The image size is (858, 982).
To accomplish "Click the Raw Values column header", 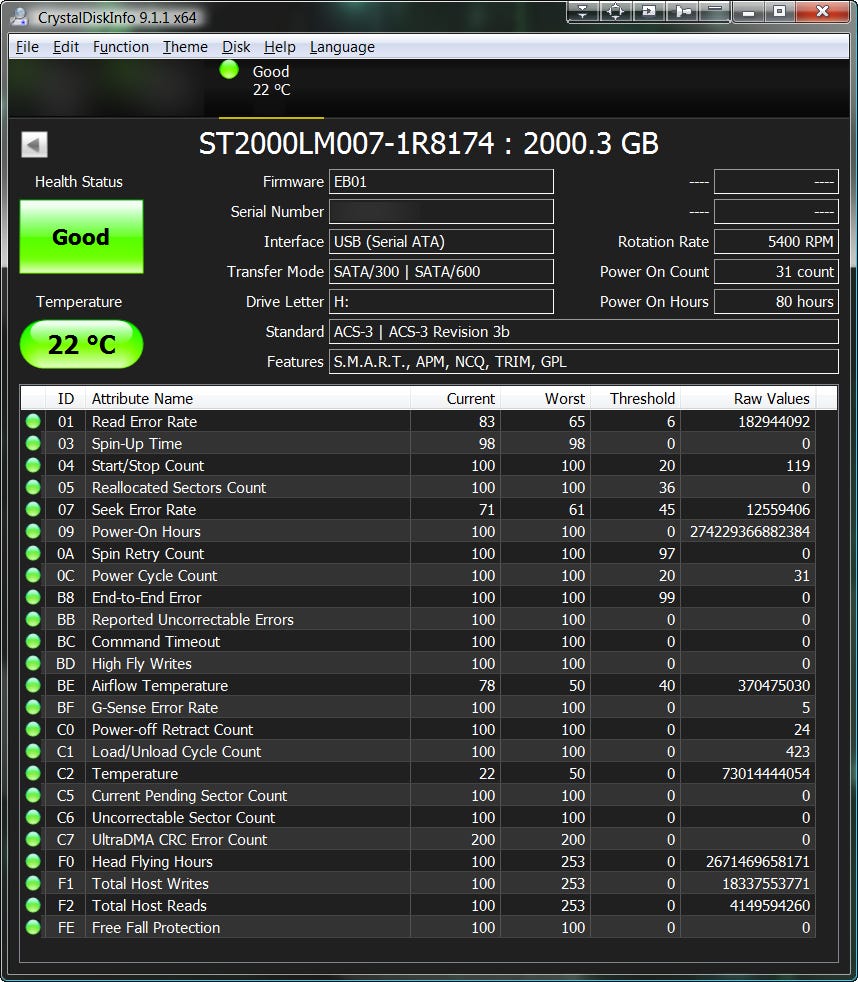I will [748, 398].
